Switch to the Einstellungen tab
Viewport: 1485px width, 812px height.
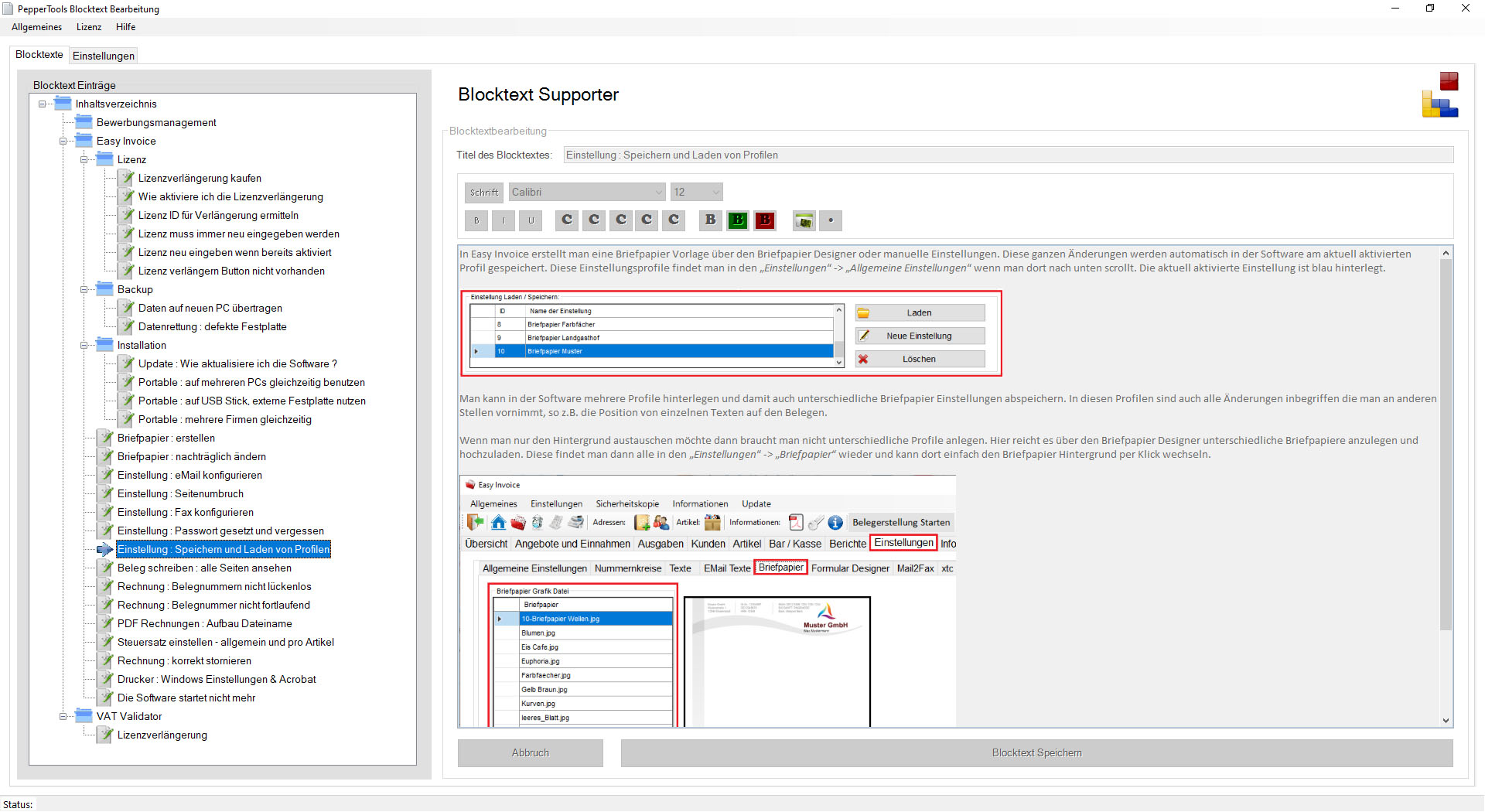104,56
